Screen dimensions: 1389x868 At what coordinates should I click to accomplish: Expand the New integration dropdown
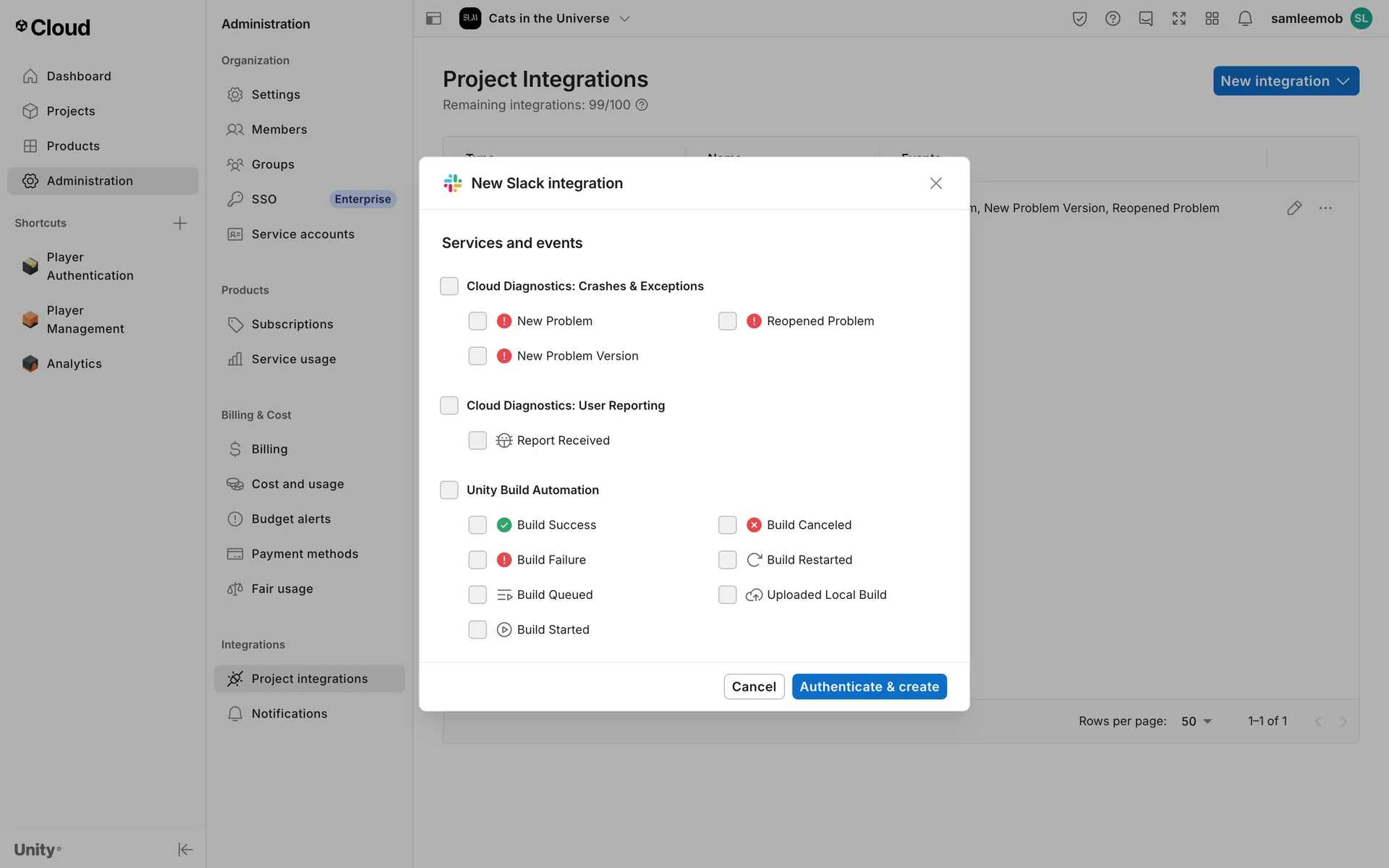(1286, 81)
